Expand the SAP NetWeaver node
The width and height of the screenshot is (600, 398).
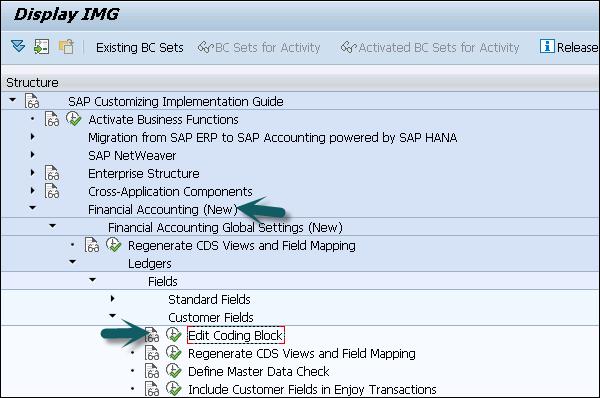(x=33, y=154)
